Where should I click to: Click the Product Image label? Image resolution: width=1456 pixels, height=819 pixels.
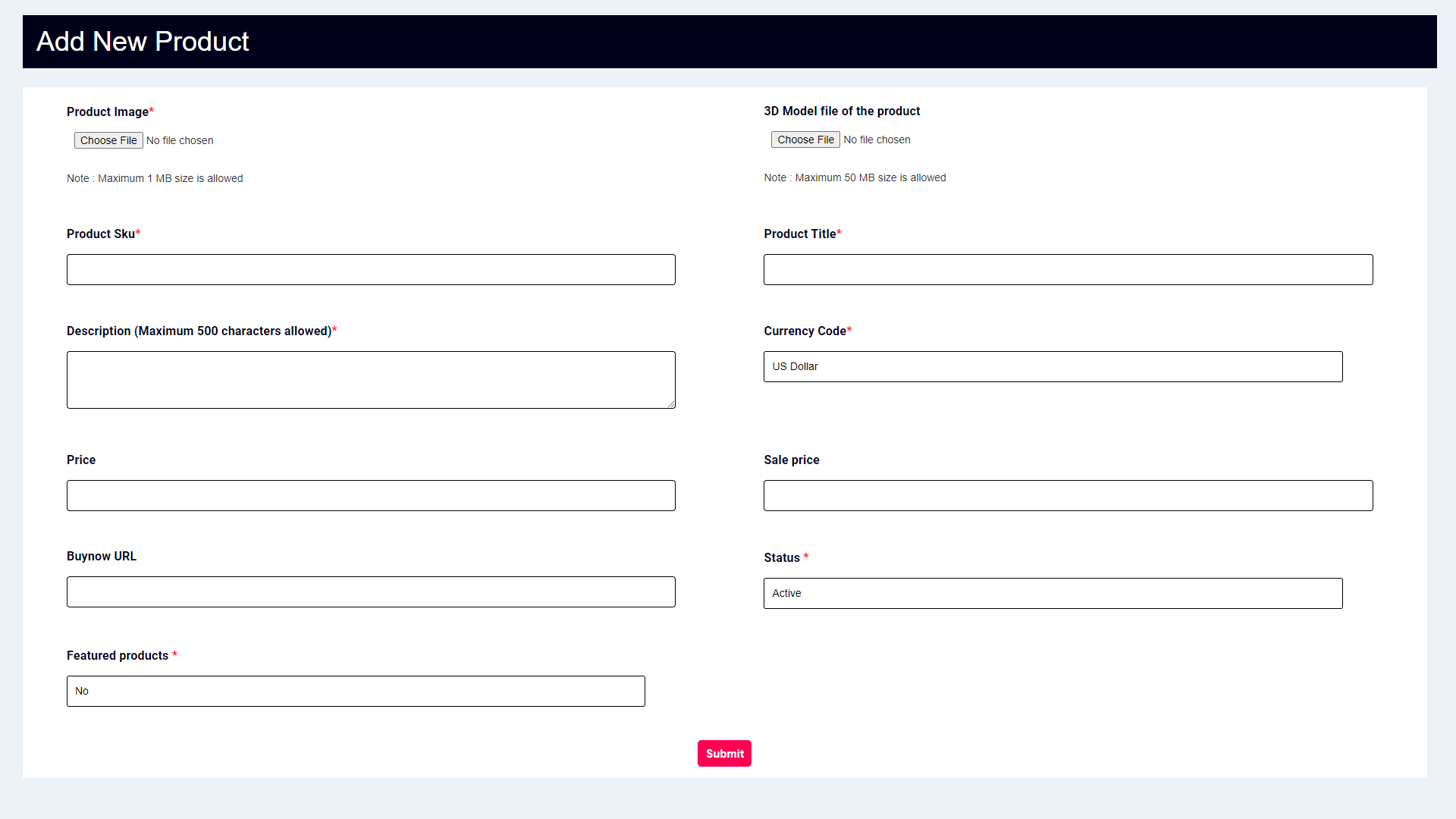pos(108,111)
